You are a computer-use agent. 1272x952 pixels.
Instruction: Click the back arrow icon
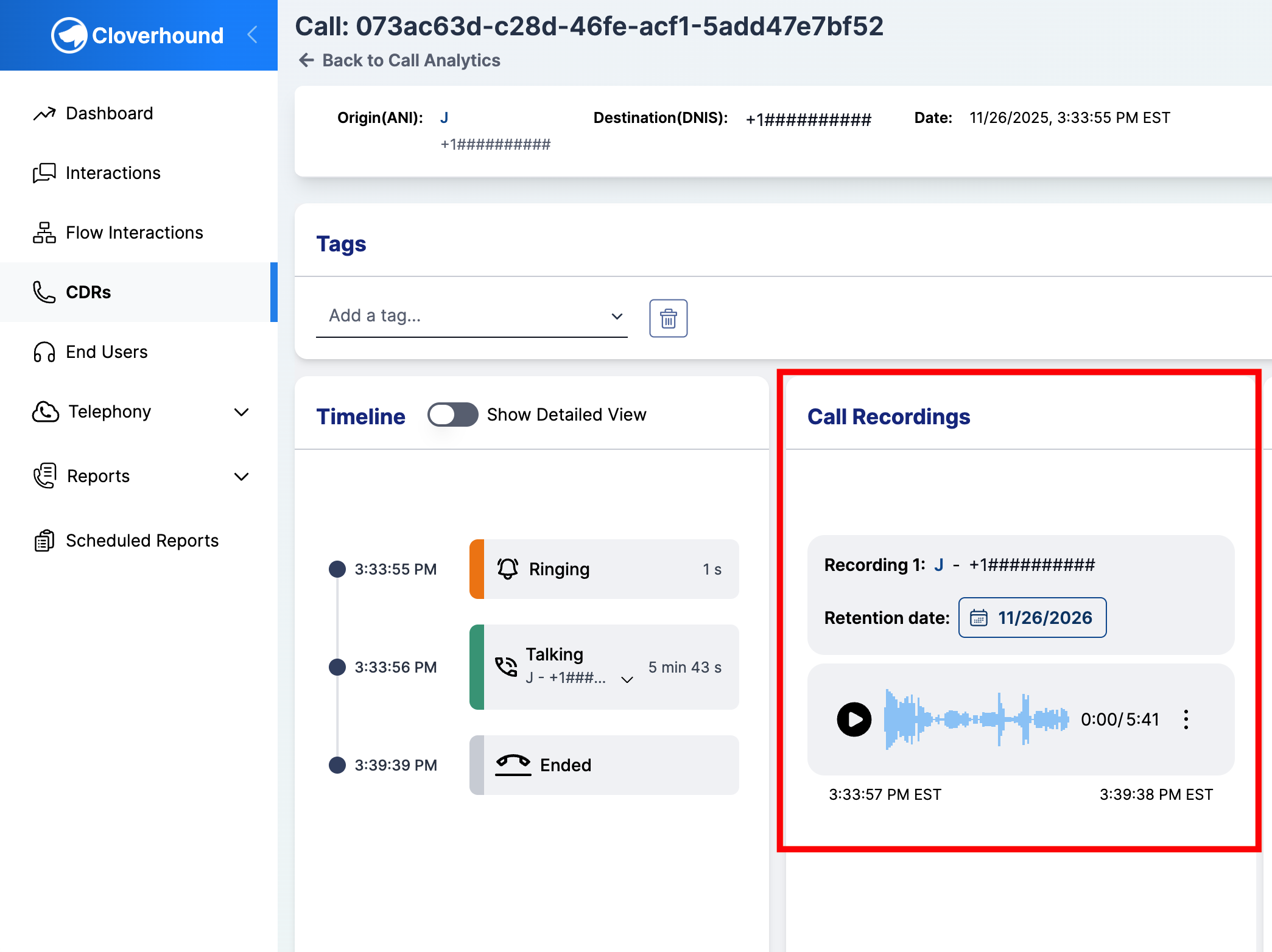click(306, 60)
